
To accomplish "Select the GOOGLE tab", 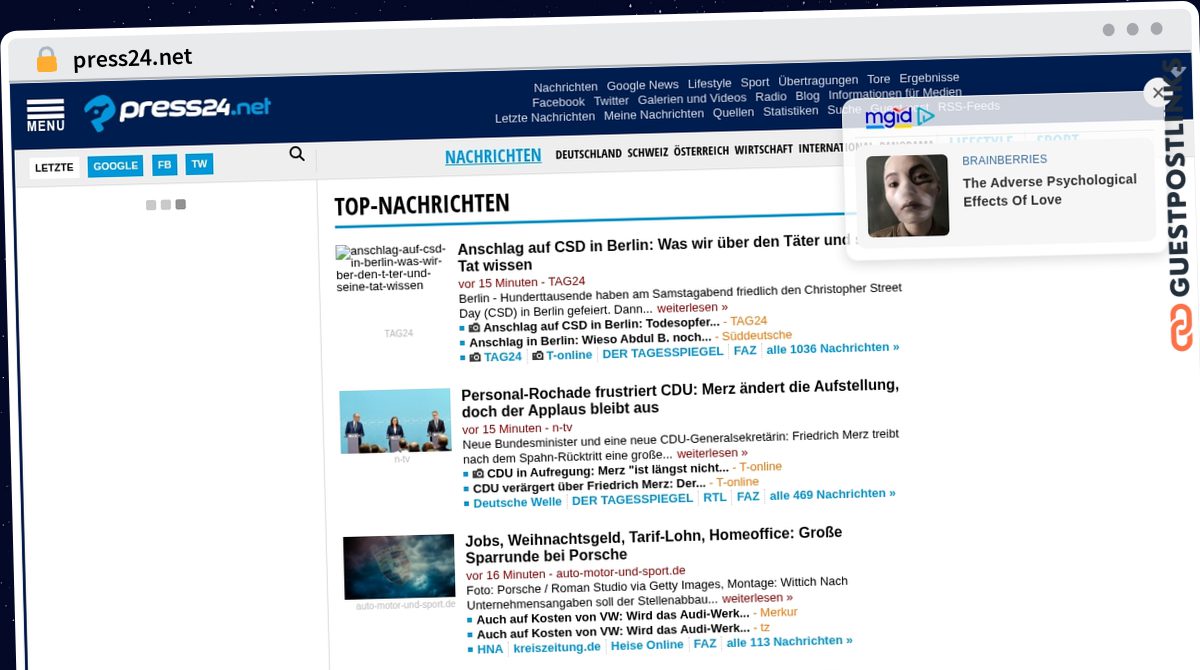I will [x=116, y=166].
